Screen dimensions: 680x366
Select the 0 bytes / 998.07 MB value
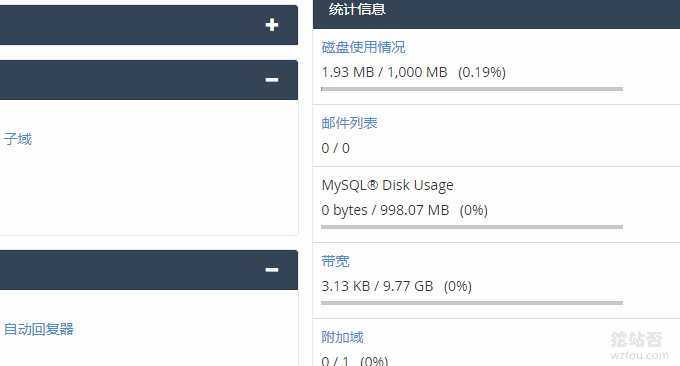(x=385, y=210)
